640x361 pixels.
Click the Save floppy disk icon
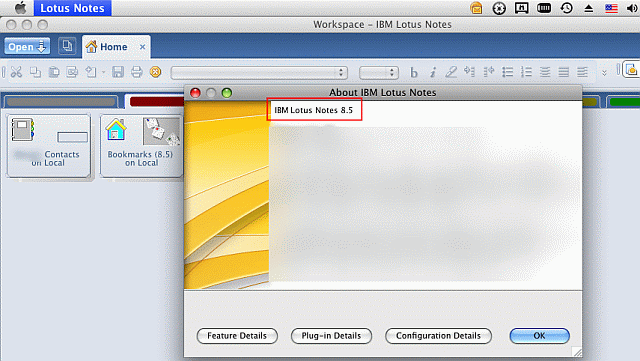118,72
